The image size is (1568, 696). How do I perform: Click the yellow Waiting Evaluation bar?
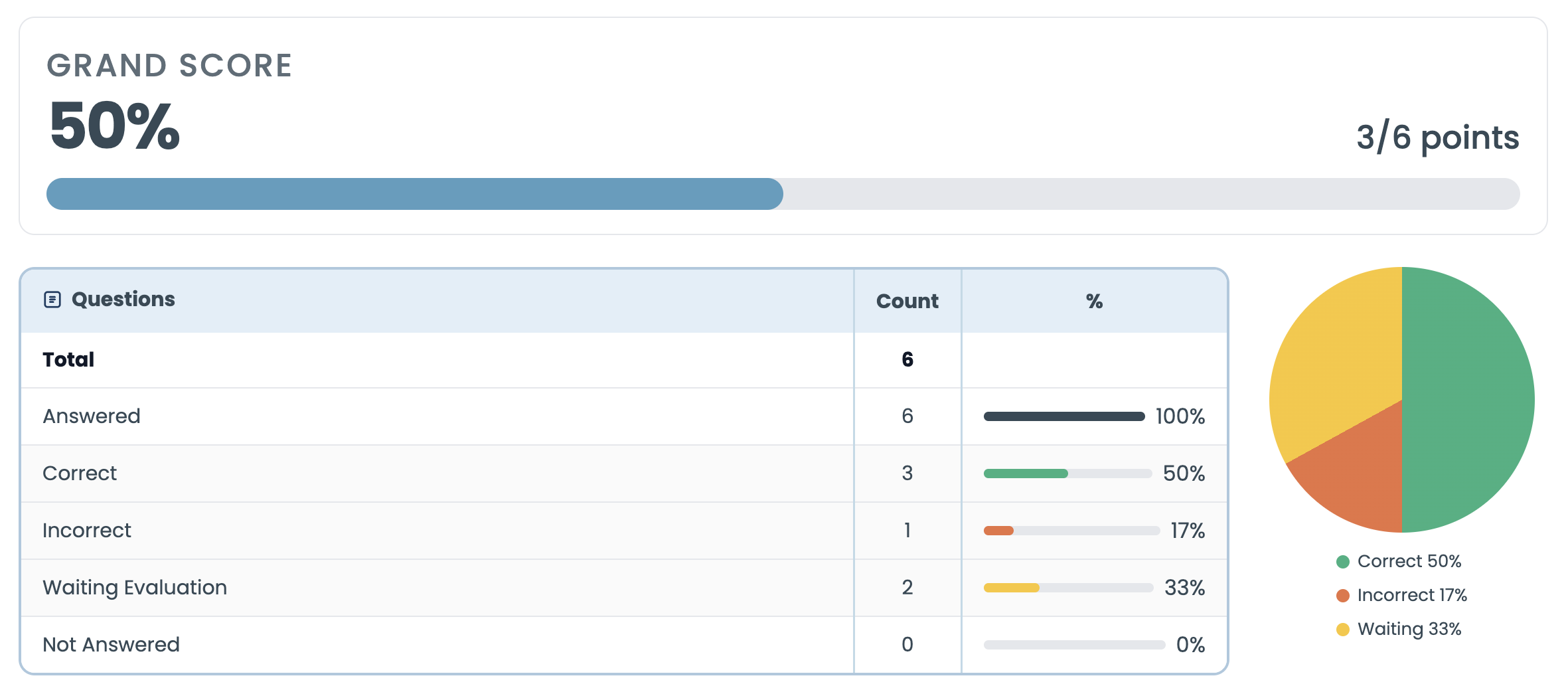[1011, 588]
